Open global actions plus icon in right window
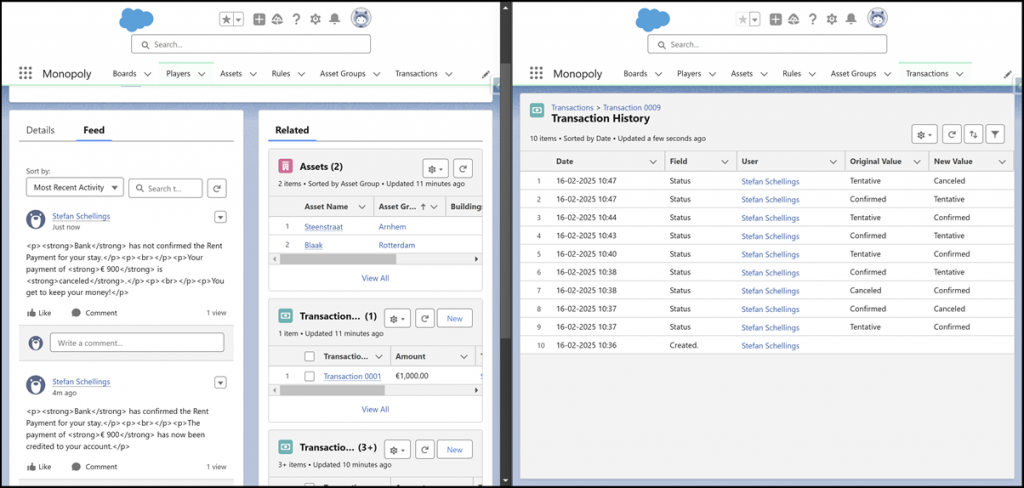The width and height of the screenshot is (1024, 488). [776, 20]
